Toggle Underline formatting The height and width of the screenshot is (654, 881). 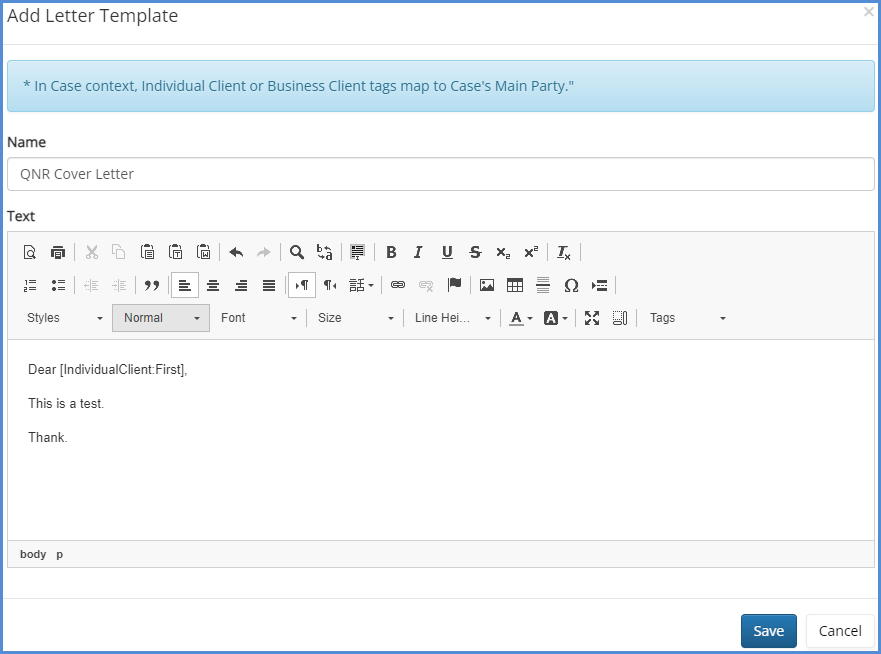coord(447,252)
